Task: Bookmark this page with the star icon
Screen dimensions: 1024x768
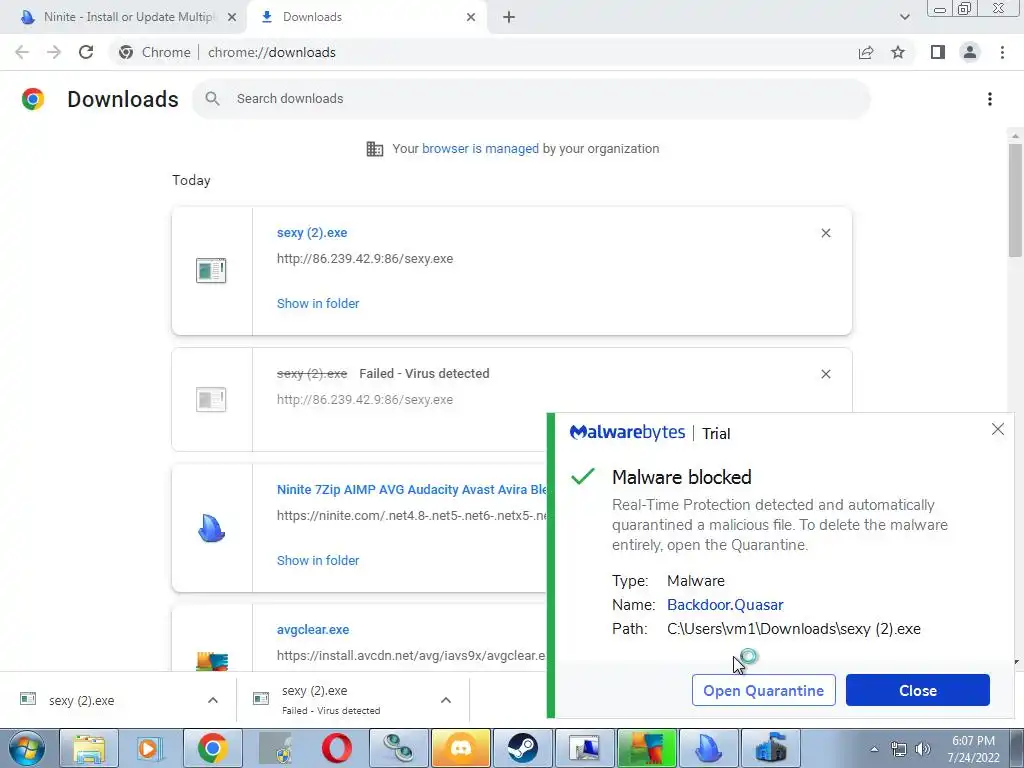Action: [898, 52]
